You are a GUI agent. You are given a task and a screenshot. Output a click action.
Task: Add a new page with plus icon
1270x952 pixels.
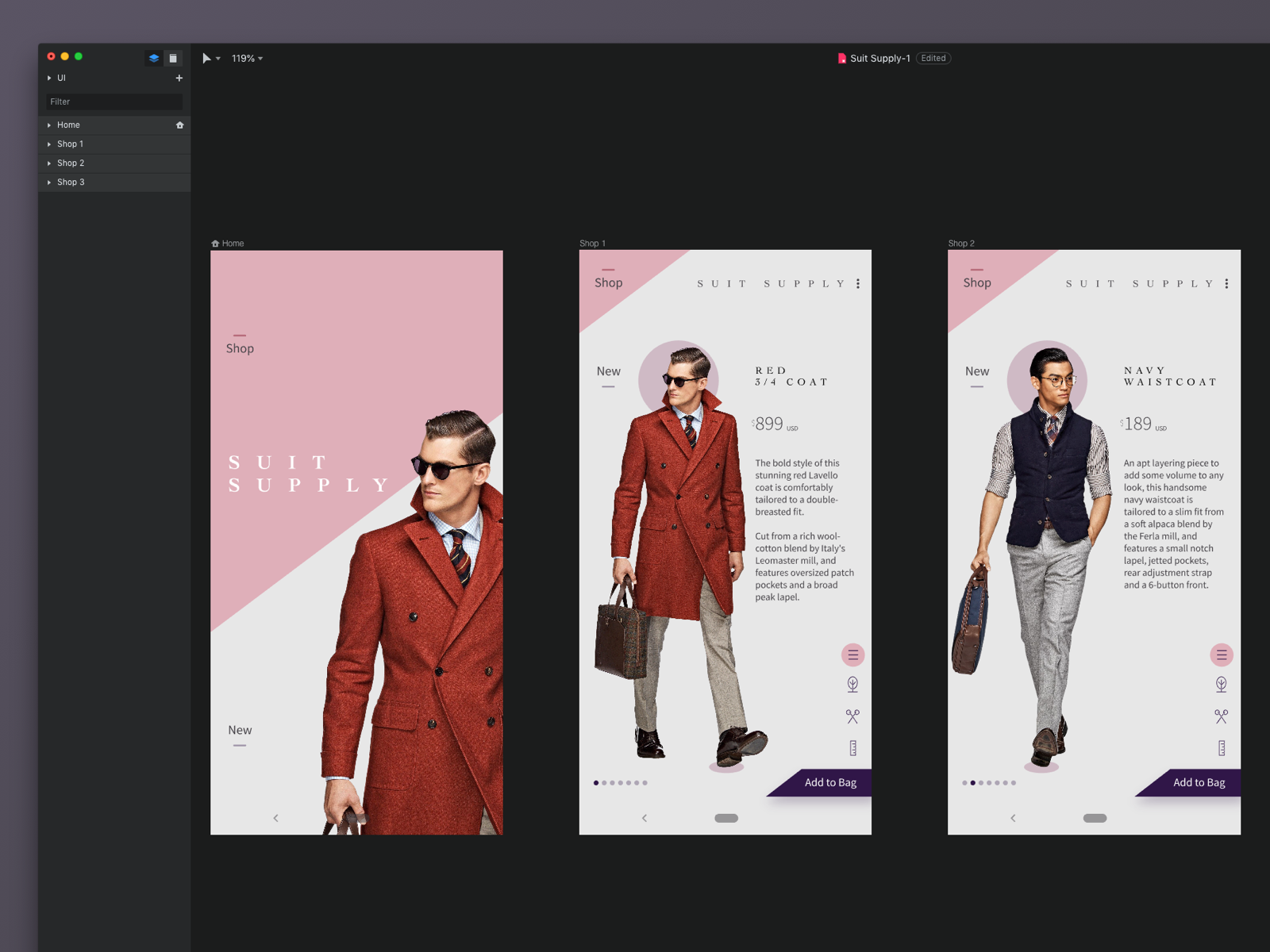point(179,78)
